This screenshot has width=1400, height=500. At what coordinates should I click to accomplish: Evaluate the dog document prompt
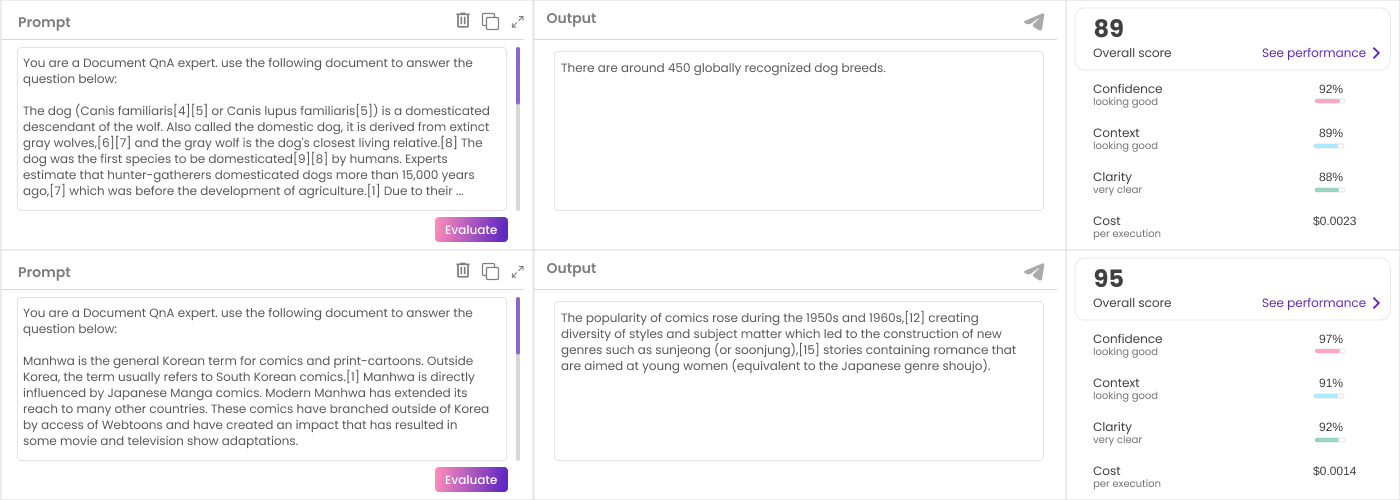[471, 230]
